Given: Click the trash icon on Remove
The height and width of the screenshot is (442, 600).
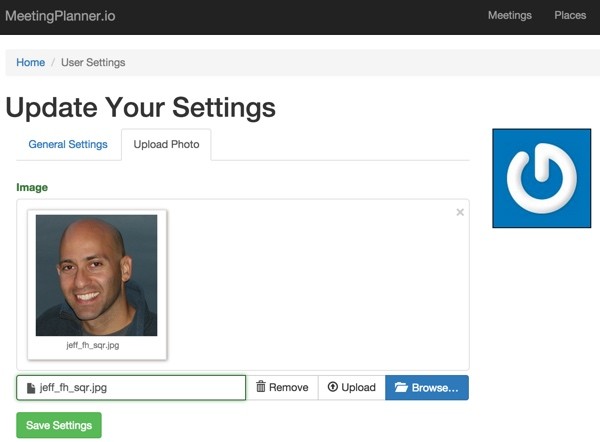Looking at the screenshot, I should pyautogui.click(x=261, y=387).
